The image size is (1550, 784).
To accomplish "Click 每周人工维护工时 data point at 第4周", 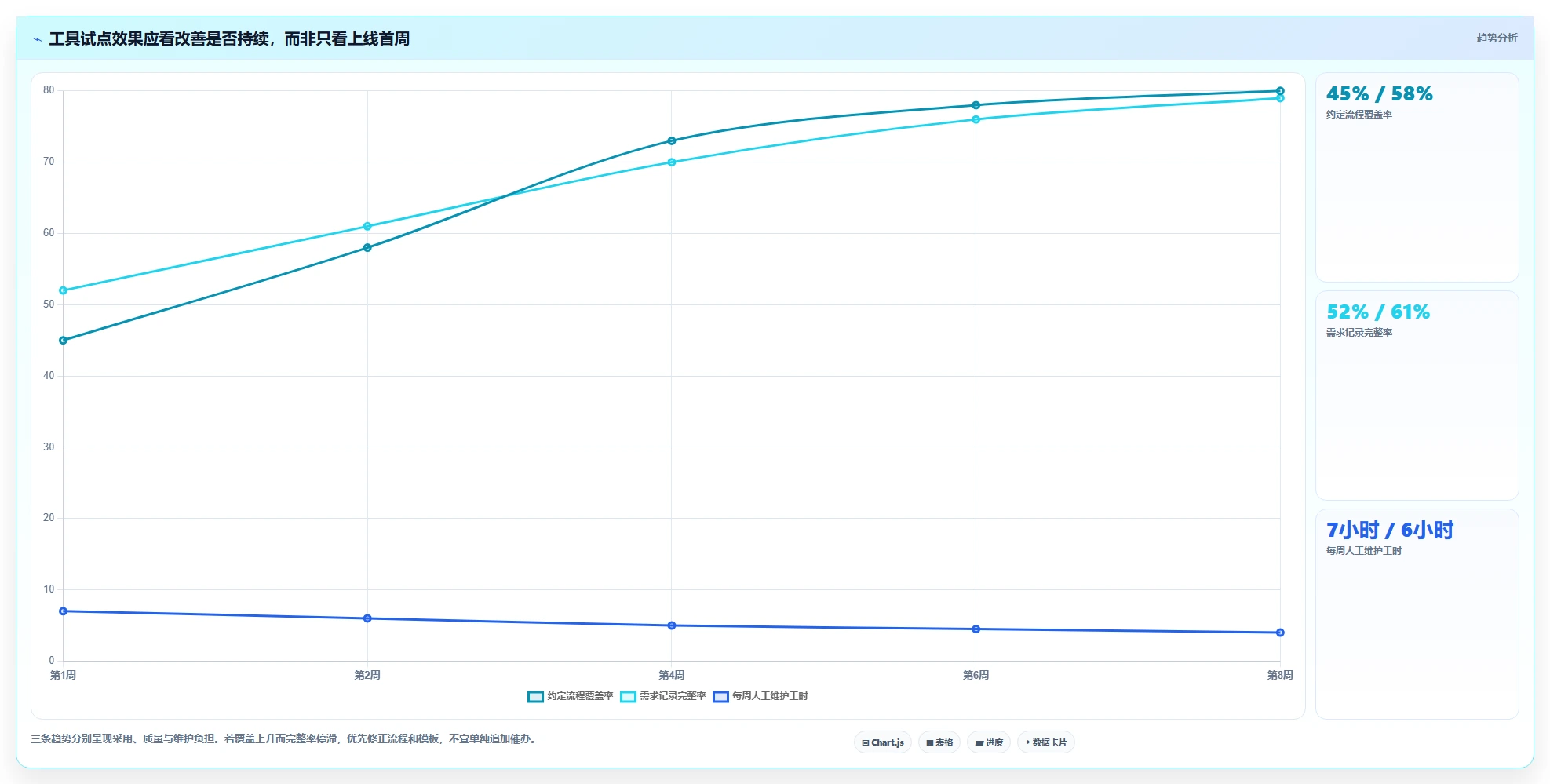I will coord(672,625).
